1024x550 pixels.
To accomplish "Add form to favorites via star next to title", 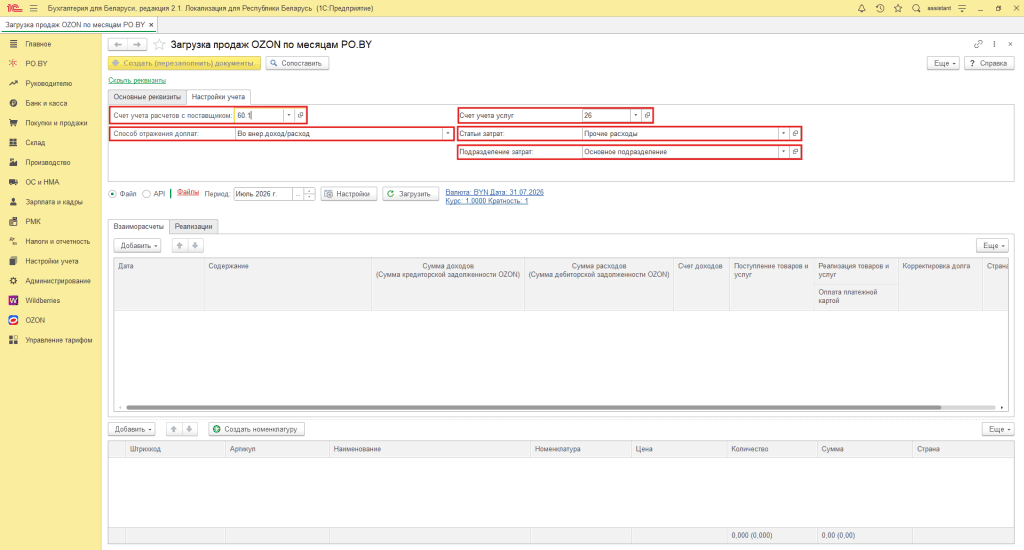I will point(159,44).
